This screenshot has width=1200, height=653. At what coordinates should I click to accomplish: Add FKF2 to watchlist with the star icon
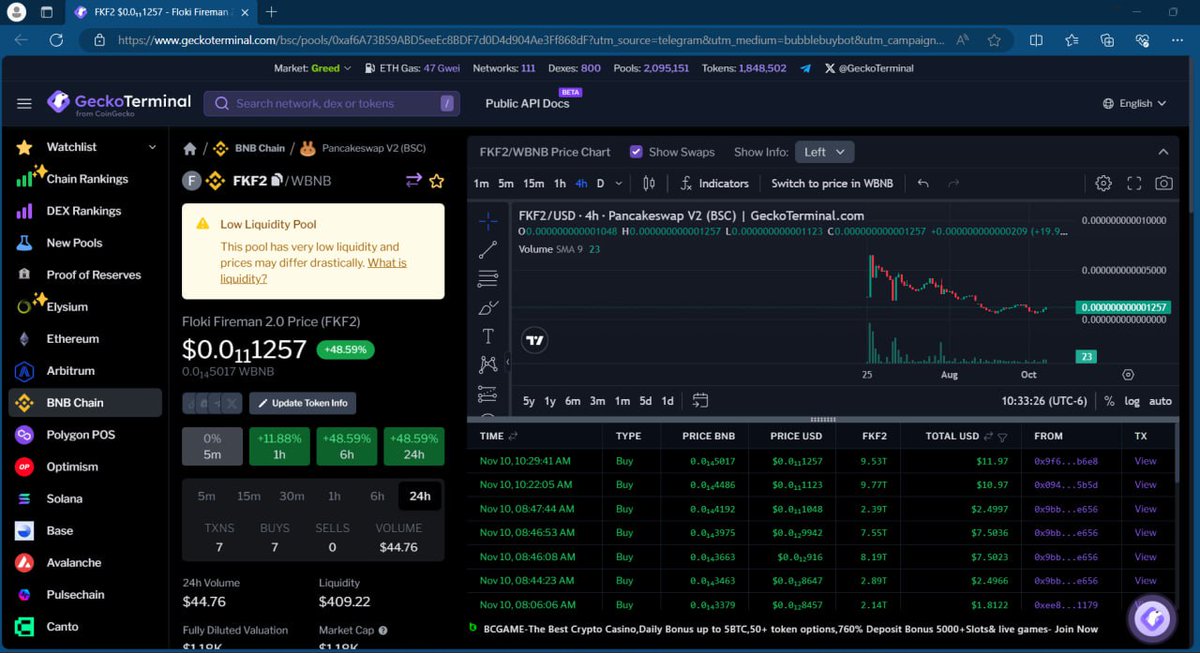click(436, 181)
